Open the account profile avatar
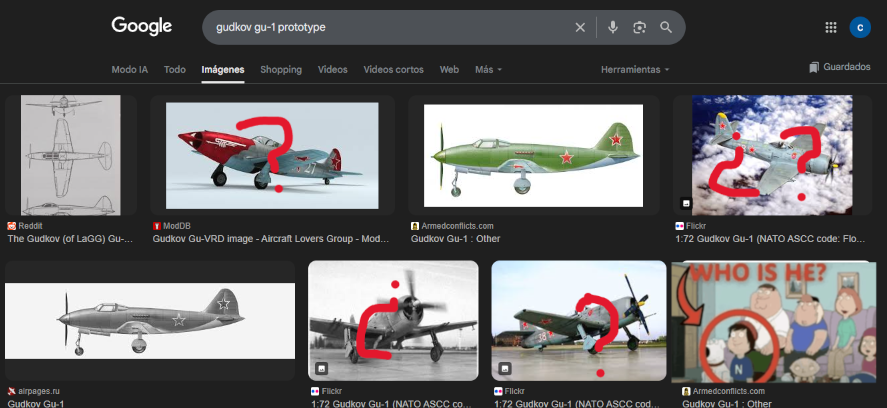 860,27
